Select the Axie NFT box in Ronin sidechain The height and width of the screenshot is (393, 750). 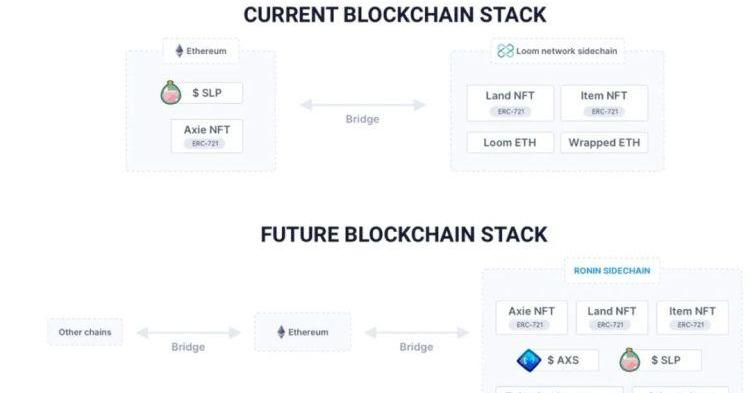click(x=531, y=317)
